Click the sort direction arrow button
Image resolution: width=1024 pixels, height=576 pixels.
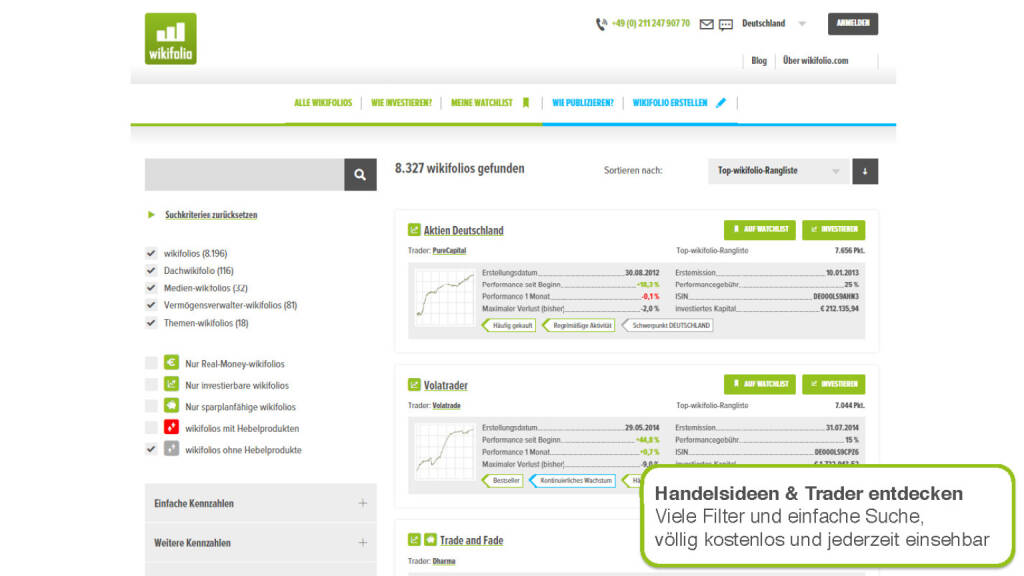(865, 171)
